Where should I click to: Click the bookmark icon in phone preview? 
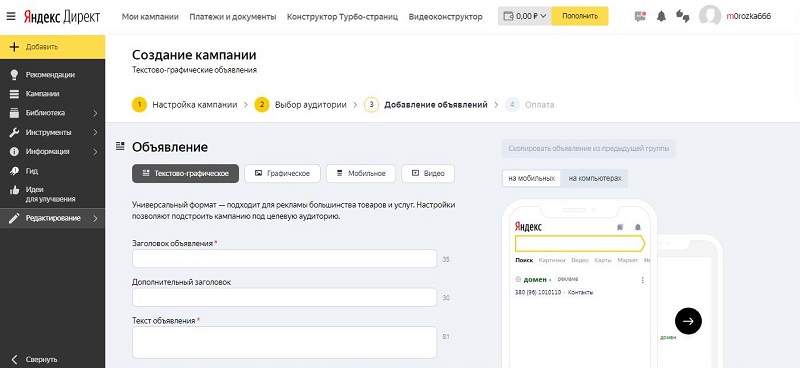(x=620, y=227)
